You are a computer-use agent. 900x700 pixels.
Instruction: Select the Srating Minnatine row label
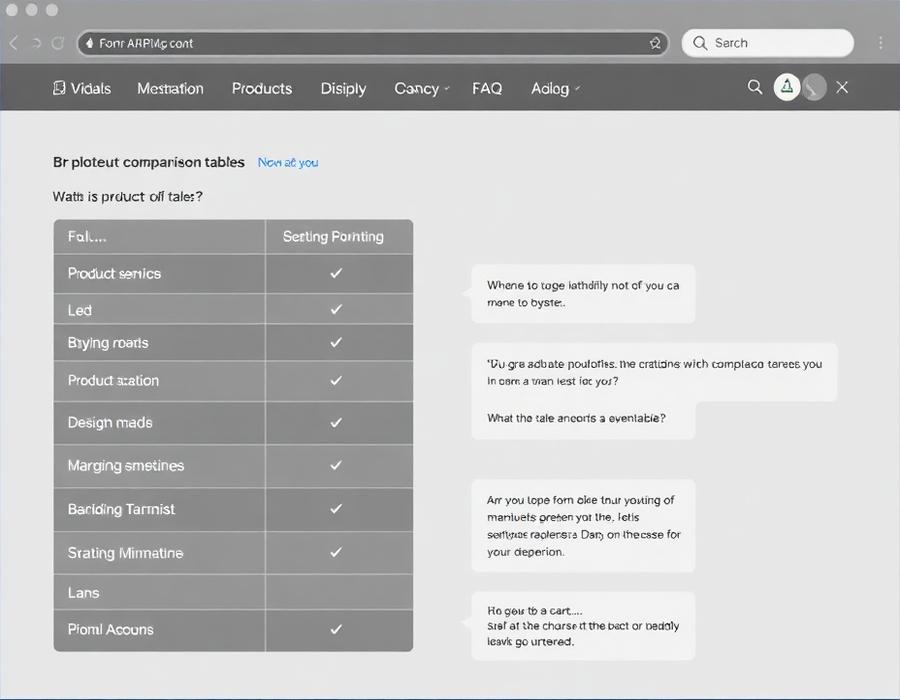[125, 553]
